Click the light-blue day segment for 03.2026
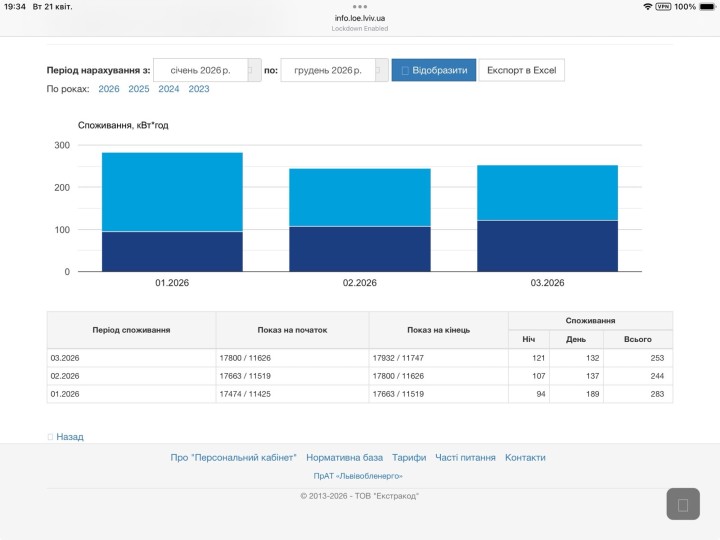 pos(547,193)
